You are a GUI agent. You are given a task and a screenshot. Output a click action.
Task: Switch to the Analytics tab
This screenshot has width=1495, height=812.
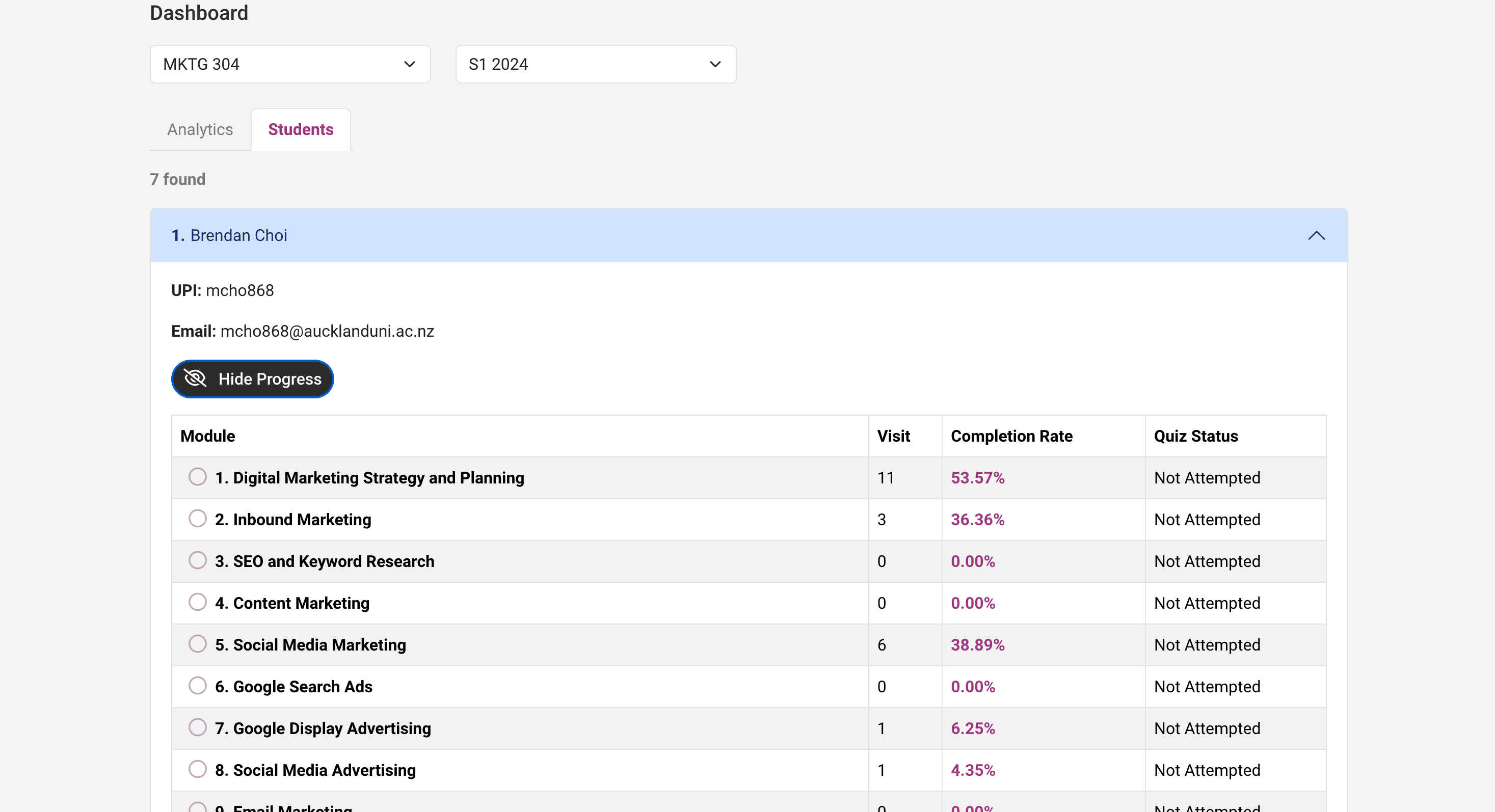pyautogui.click(x=200, y=129)
